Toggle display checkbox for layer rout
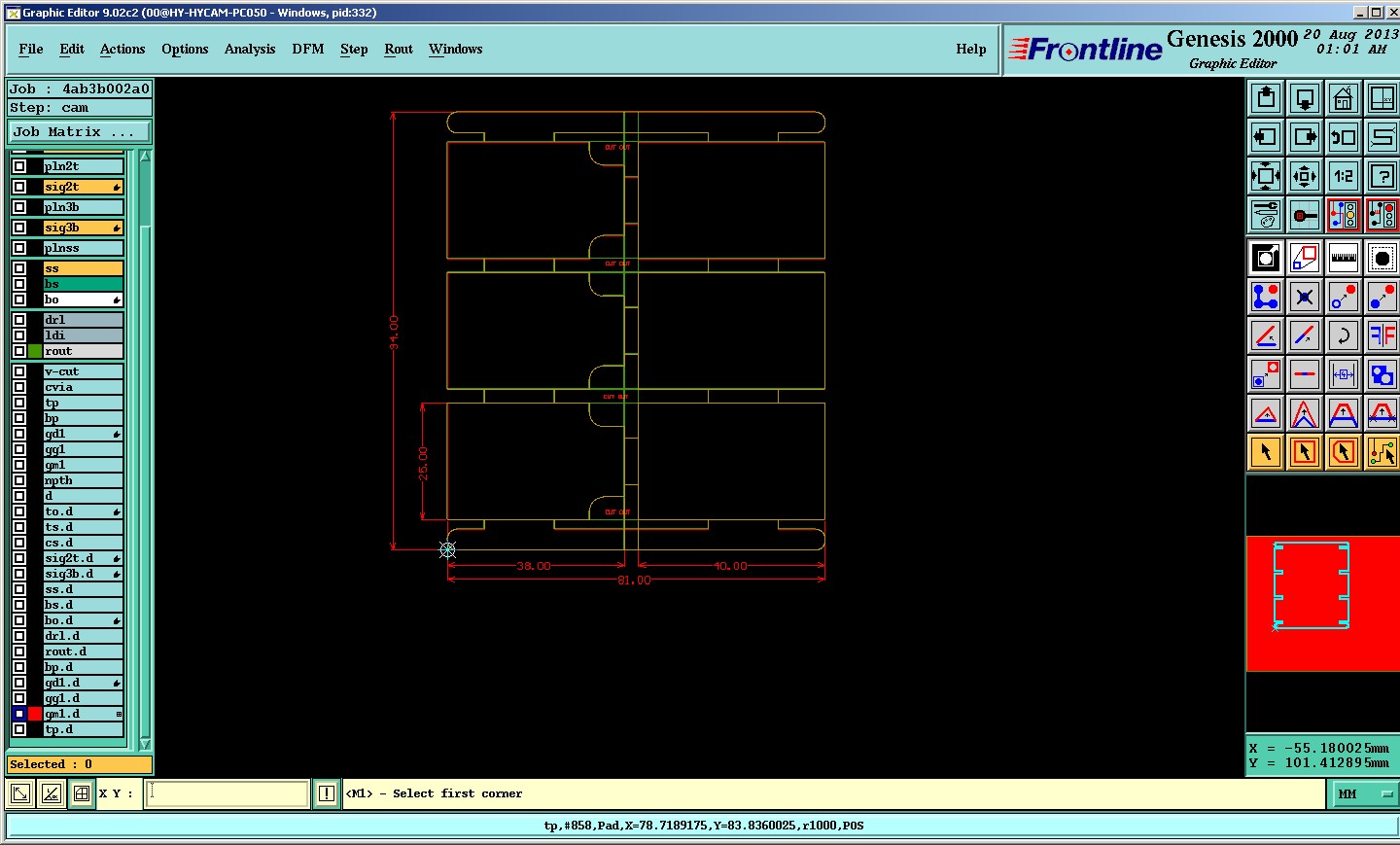The width and height of the screenshot is (1400, 845). click(x=19, y=351)
